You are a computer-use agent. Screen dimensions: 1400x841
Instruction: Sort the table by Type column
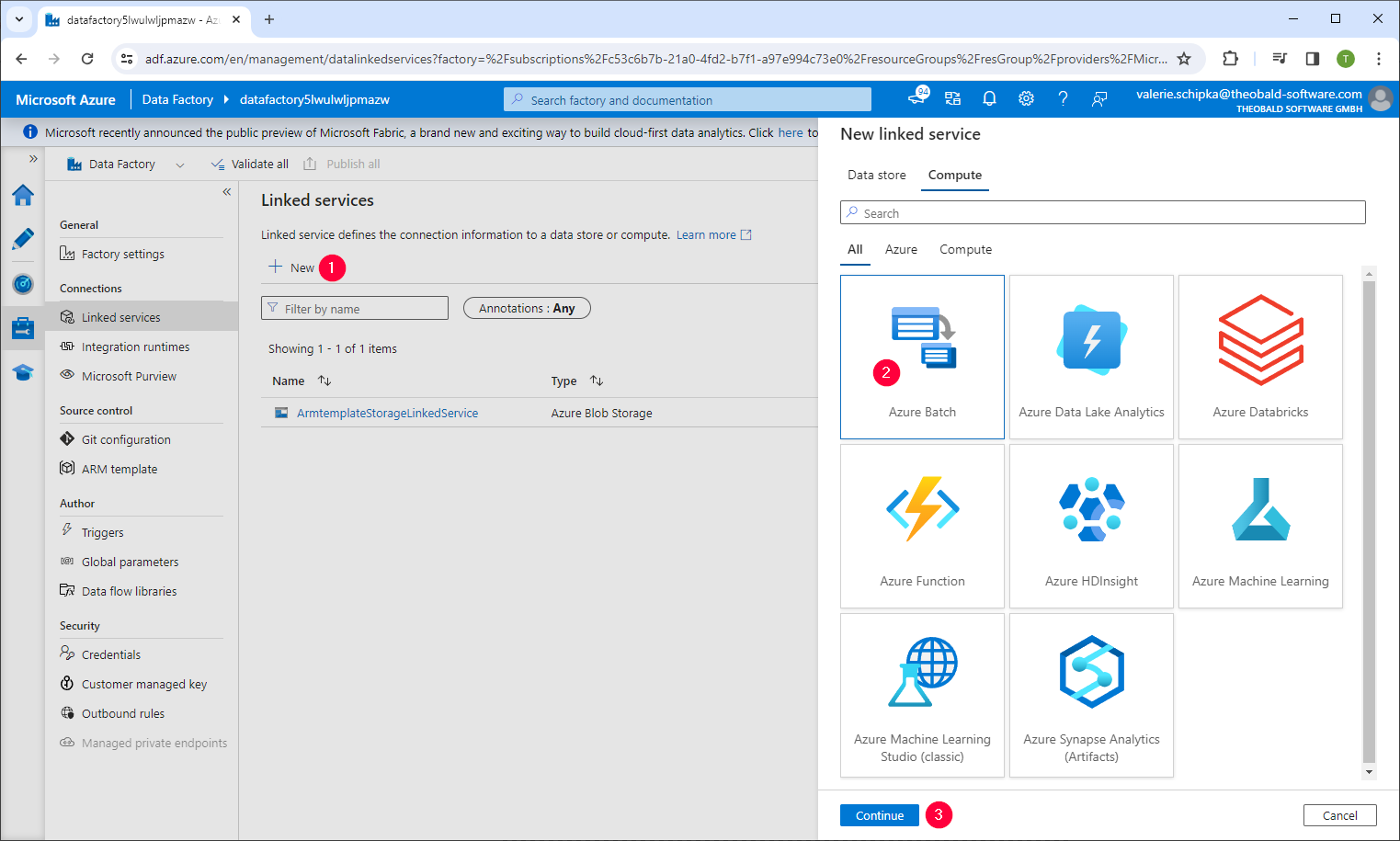[x=597, y=381]
